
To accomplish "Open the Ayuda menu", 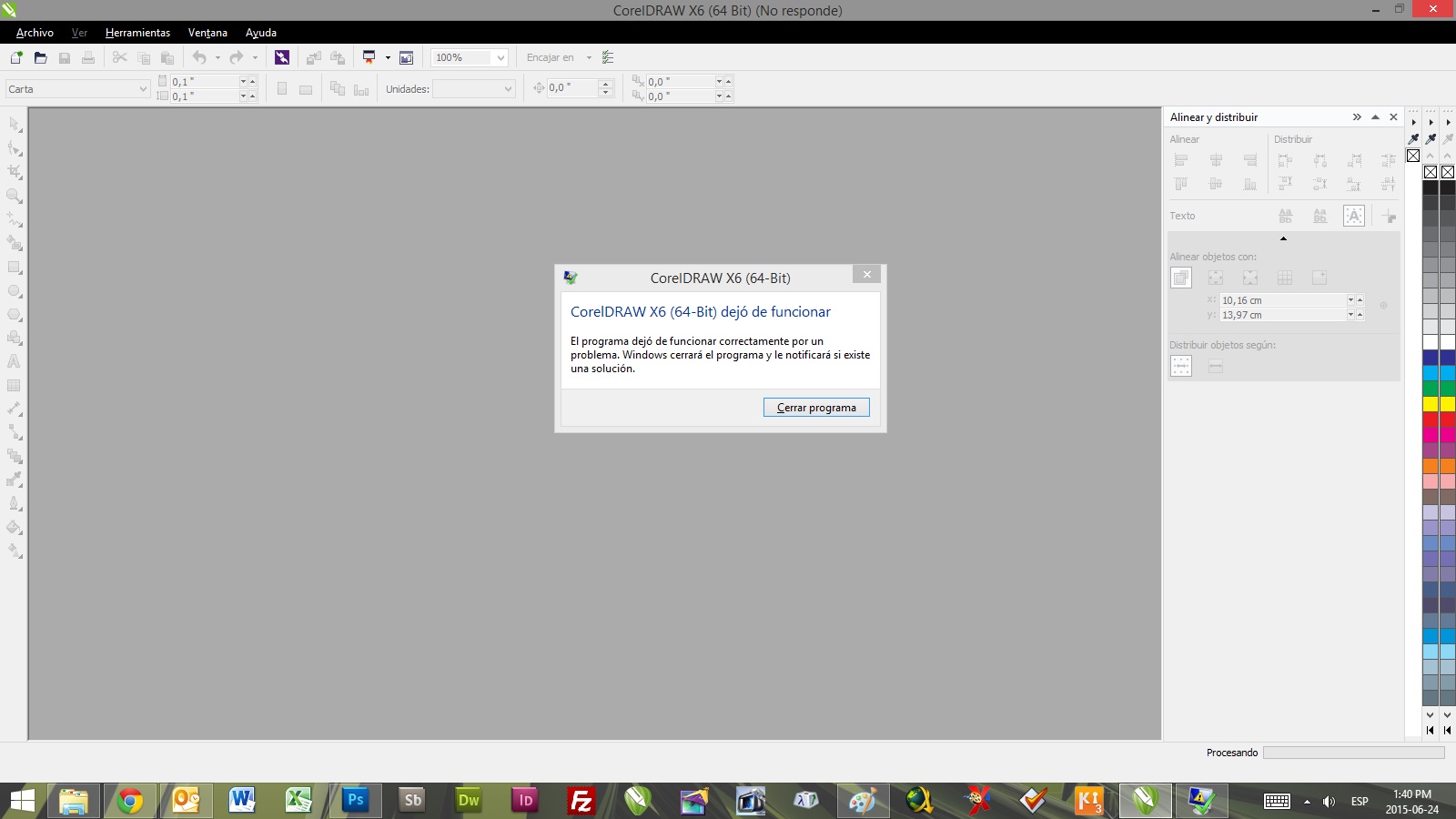I will (261, 33).
